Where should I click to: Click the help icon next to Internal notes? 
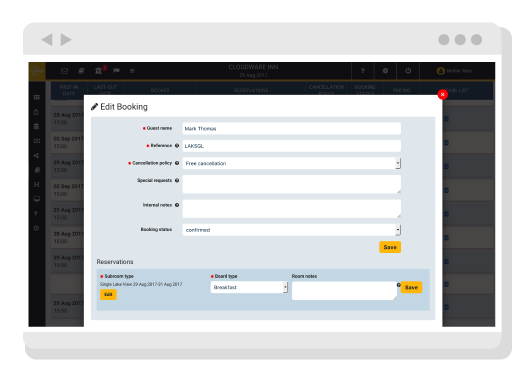click(177, 205)
